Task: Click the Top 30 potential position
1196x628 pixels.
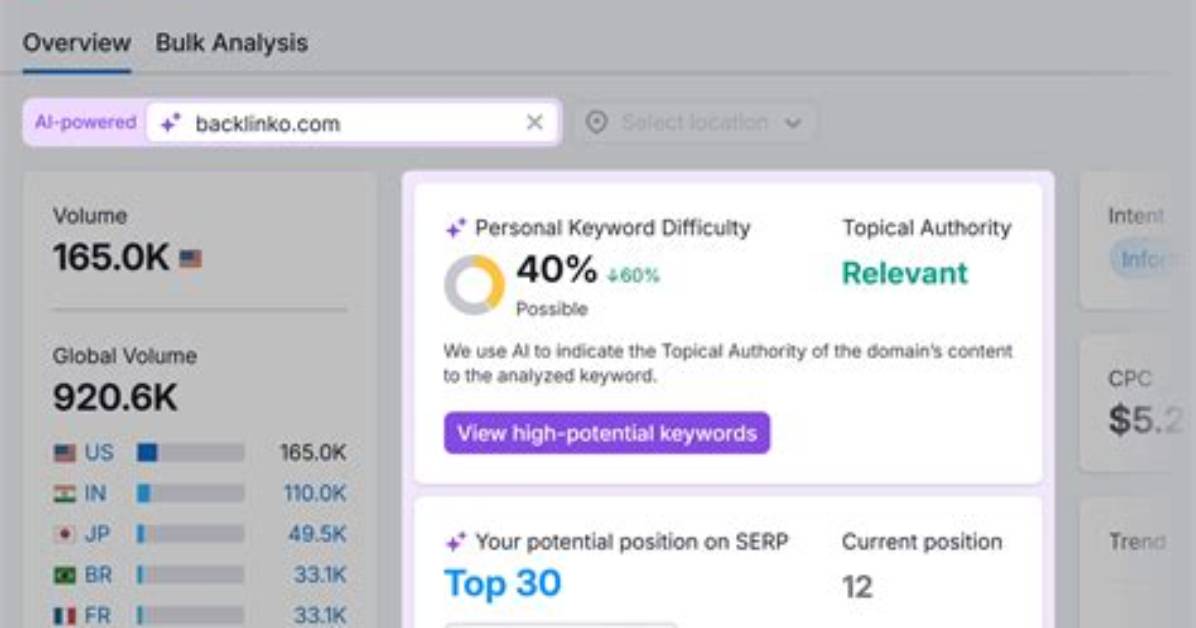Action: [503, 584]
